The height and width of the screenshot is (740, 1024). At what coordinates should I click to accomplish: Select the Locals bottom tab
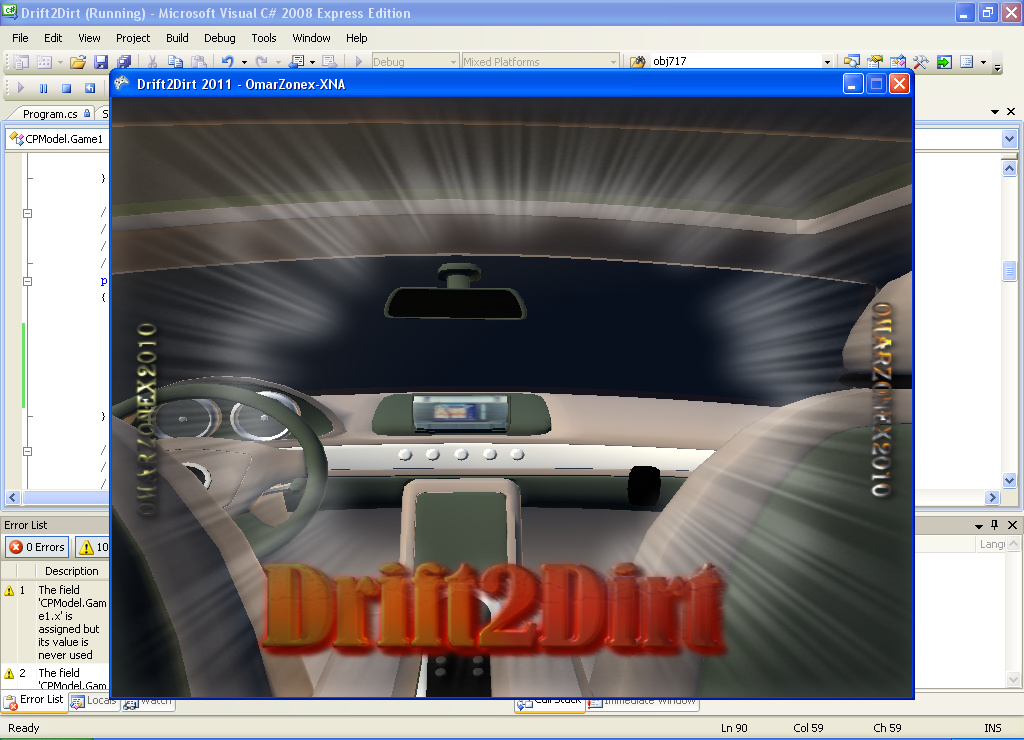(94, 701)
